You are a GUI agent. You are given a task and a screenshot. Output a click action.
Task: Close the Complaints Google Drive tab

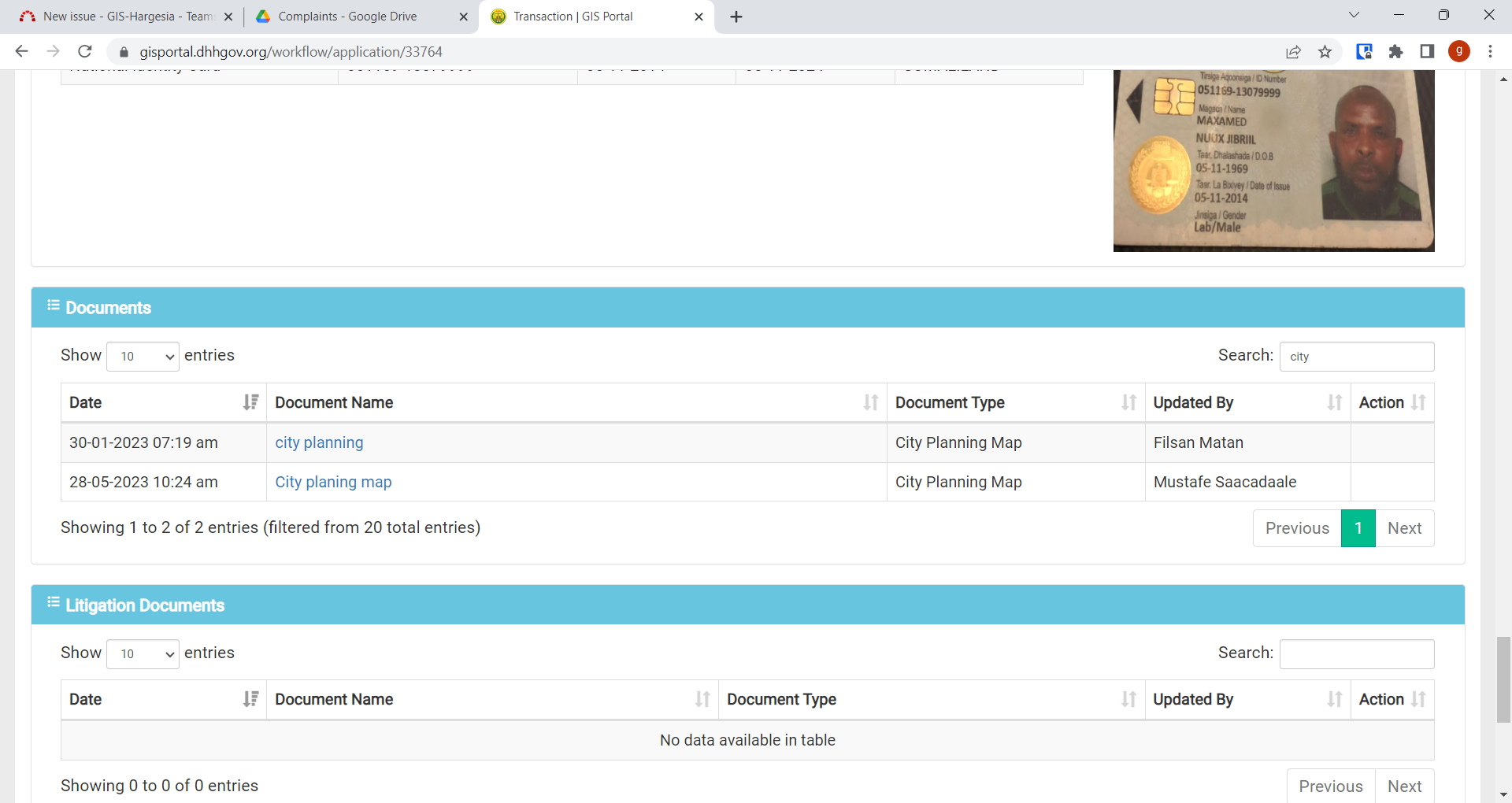click(463, 17)
